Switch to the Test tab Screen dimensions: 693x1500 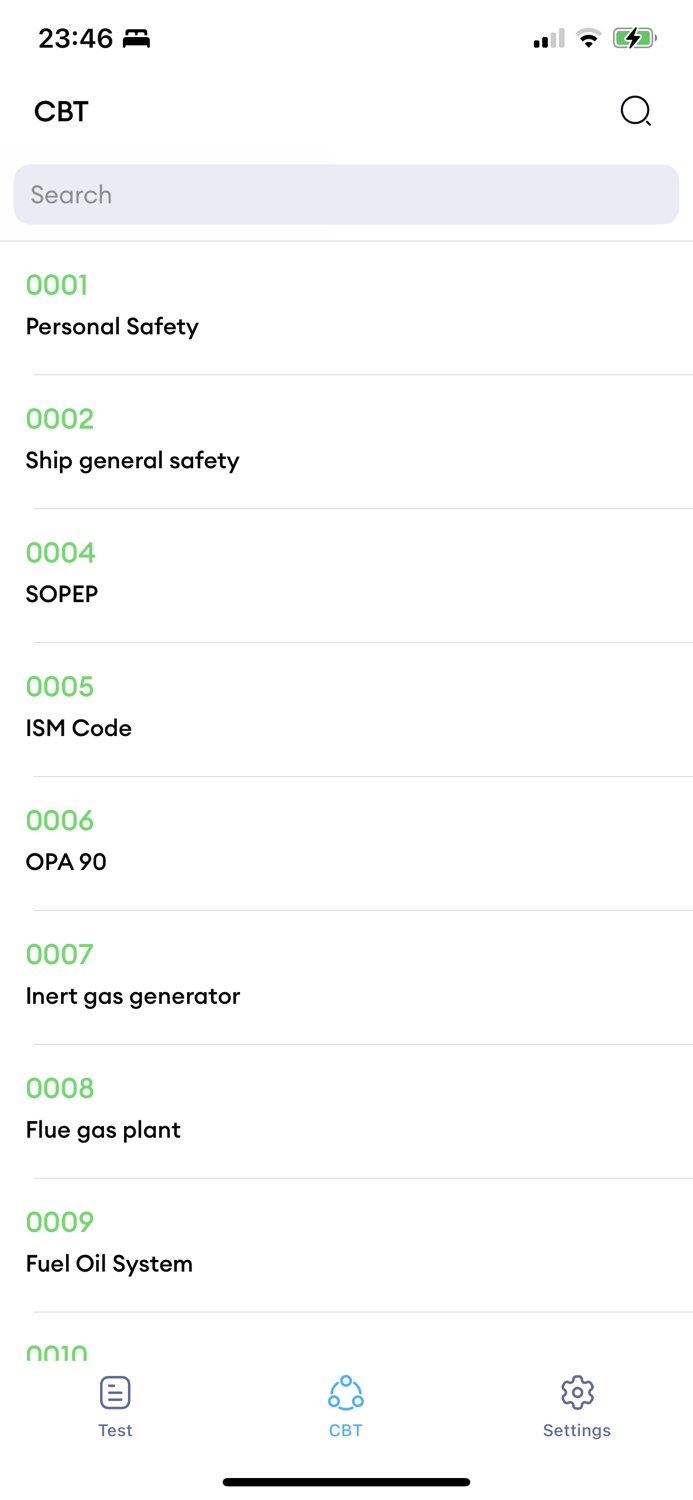click(x=115, y=1405)
